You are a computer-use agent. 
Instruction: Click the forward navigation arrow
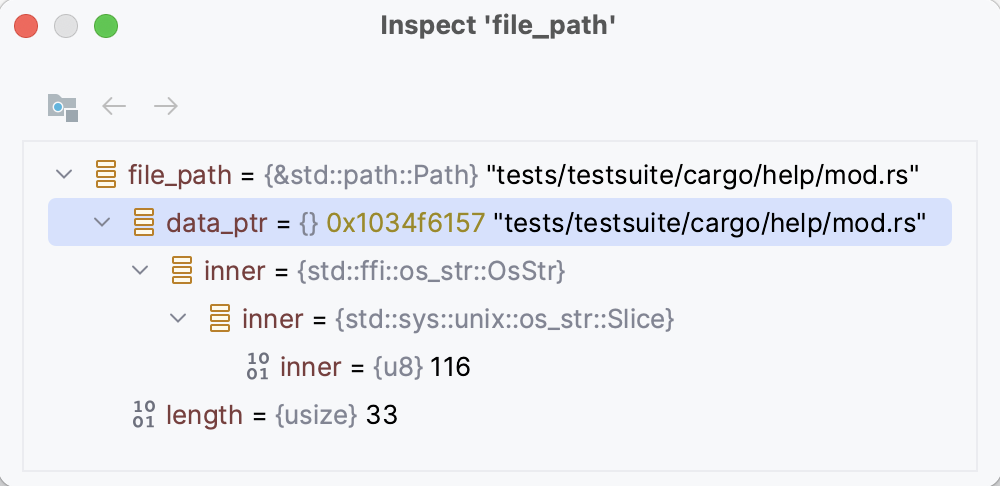click(x=166, y=106)
